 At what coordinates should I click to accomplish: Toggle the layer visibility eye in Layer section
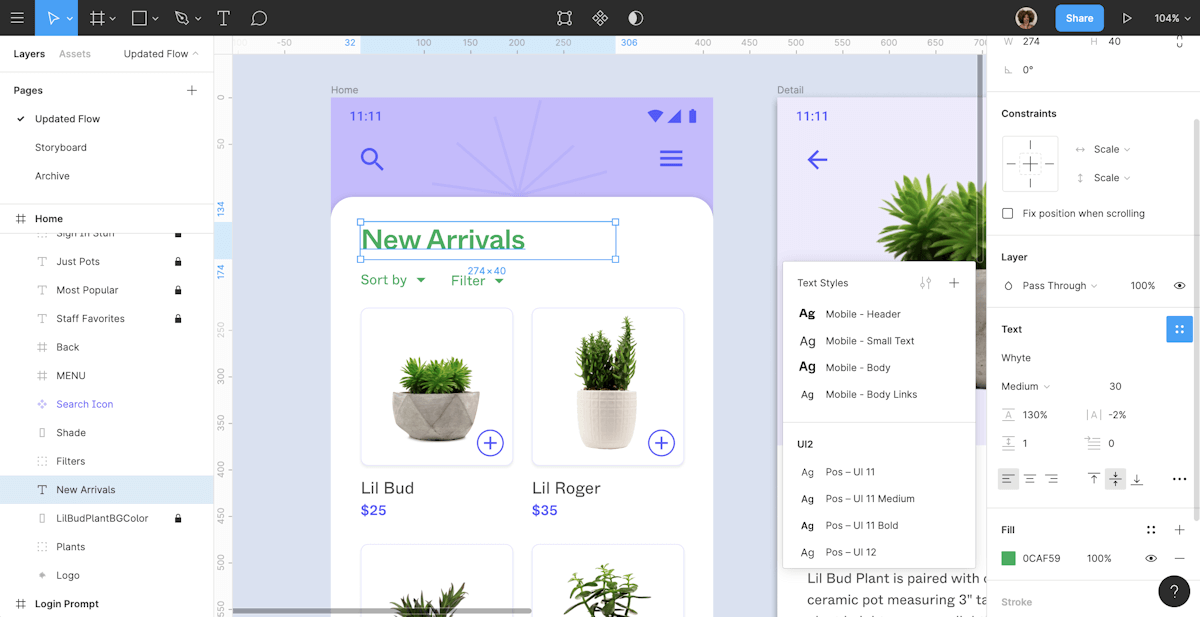click(x=1179, y=285)
